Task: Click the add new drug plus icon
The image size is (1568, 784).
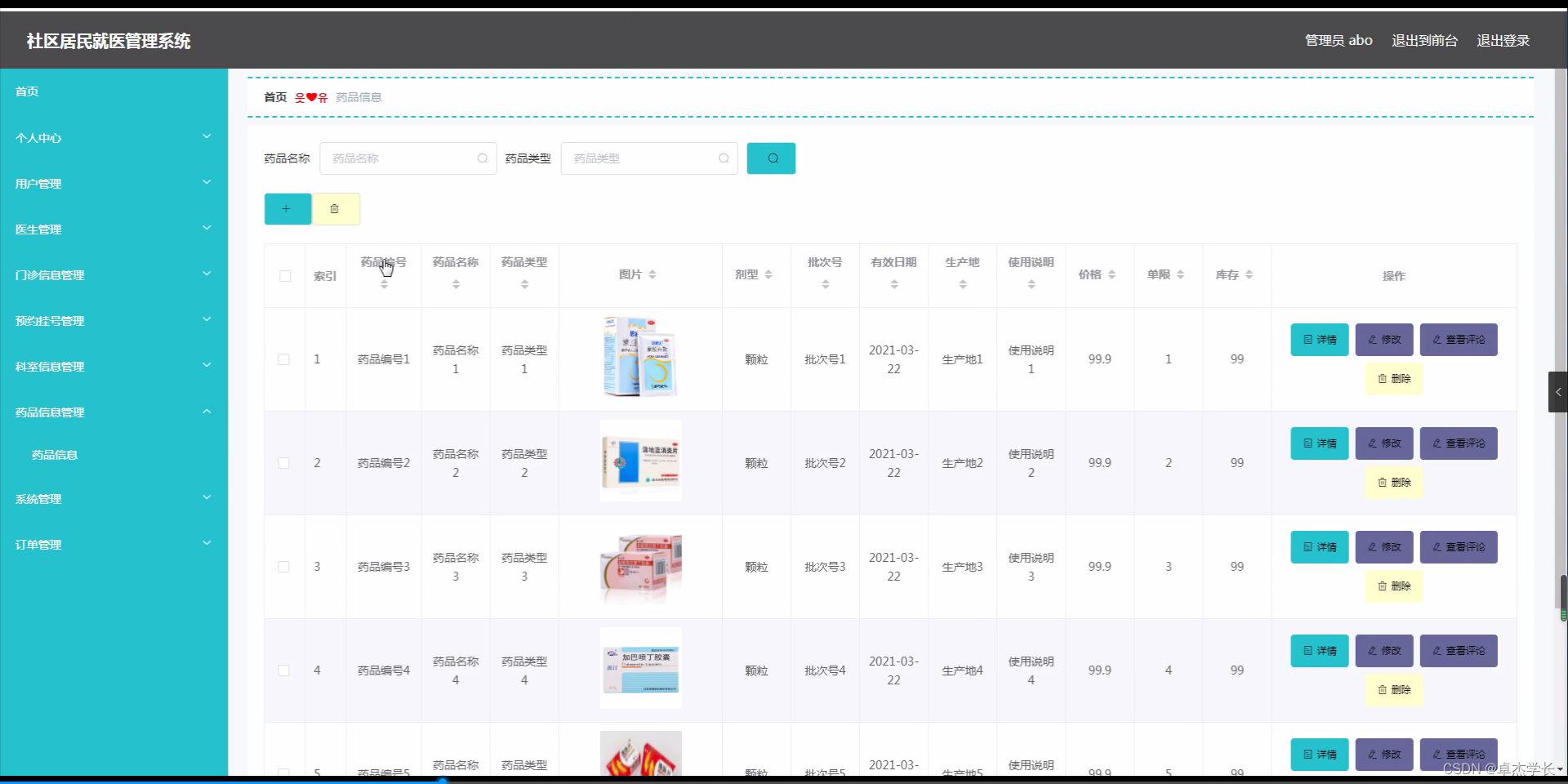Action: [287, 208]
